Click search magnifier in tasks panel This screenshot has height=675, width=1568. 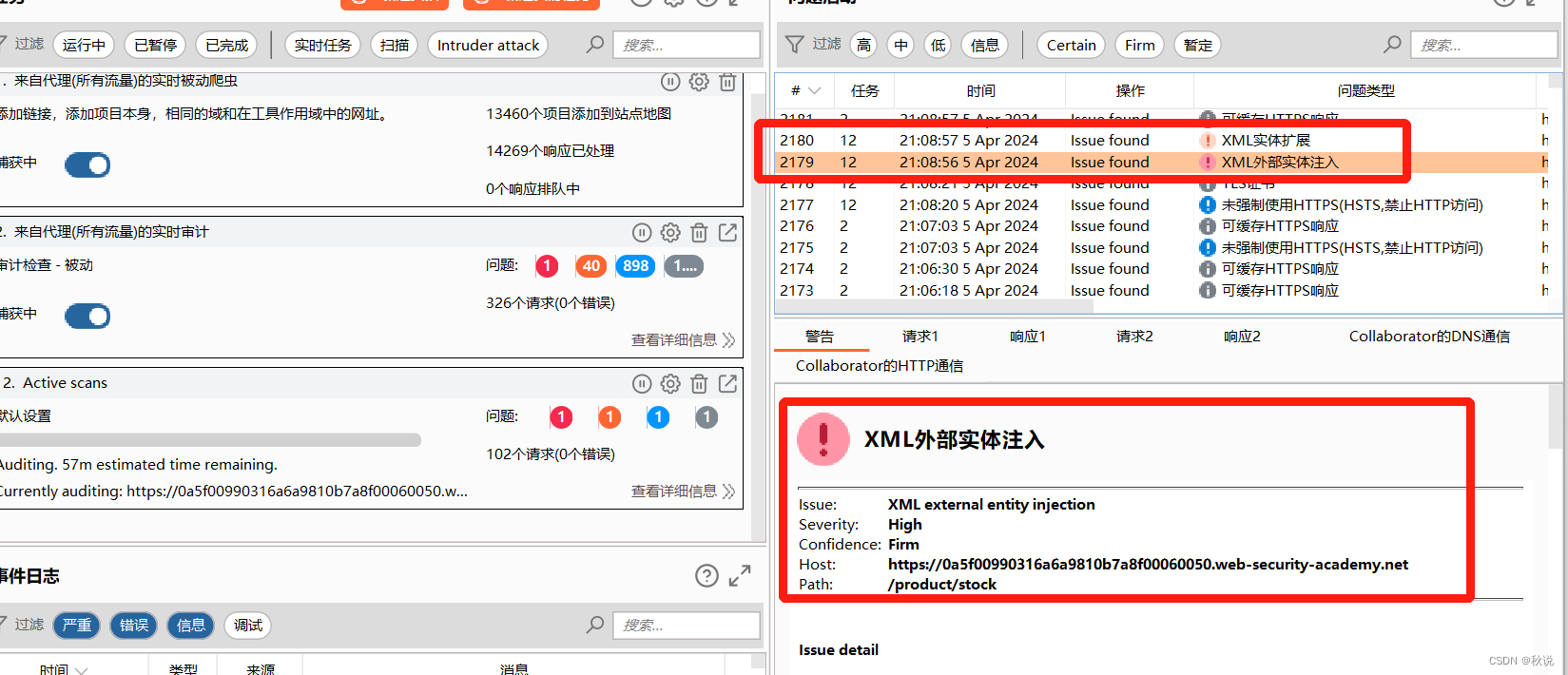click(x=595, y=45)
